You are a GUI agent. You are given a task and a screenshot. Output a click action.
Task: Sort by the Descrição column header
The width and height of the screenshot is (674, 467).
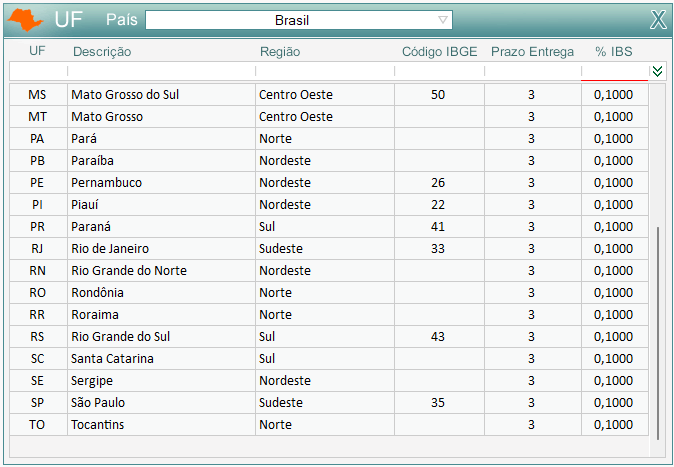click(x=102, y=51)
